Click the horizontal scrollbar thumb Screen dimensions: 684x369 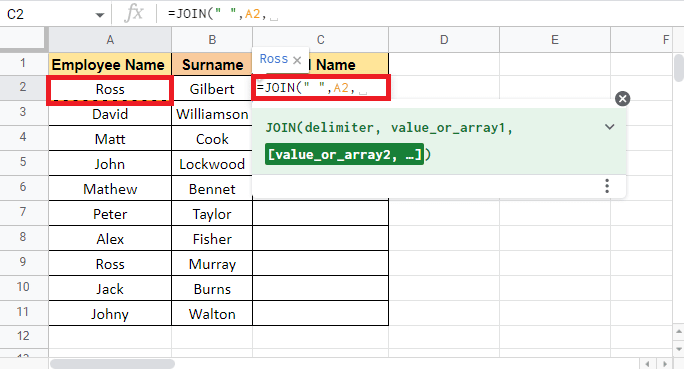click(x=113, y=363)
